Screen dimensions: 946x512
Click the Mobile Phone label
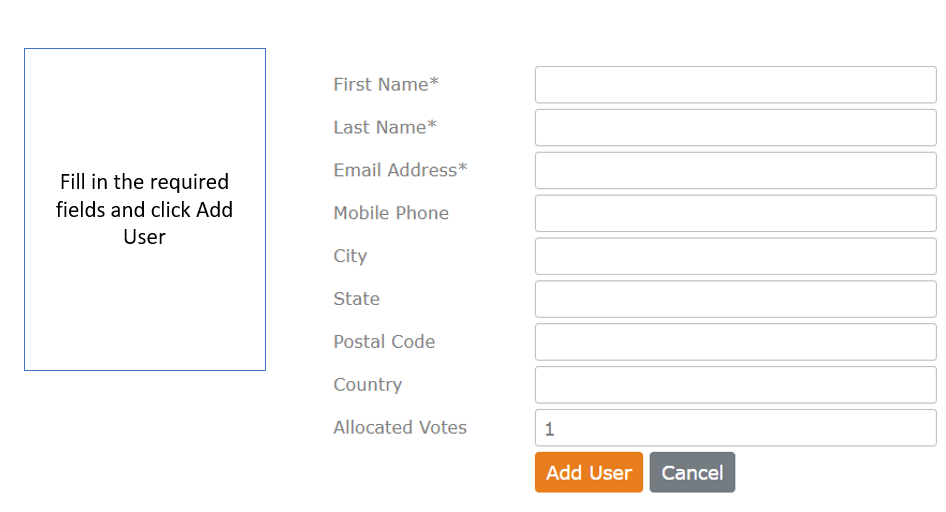(x=391, y=213)
